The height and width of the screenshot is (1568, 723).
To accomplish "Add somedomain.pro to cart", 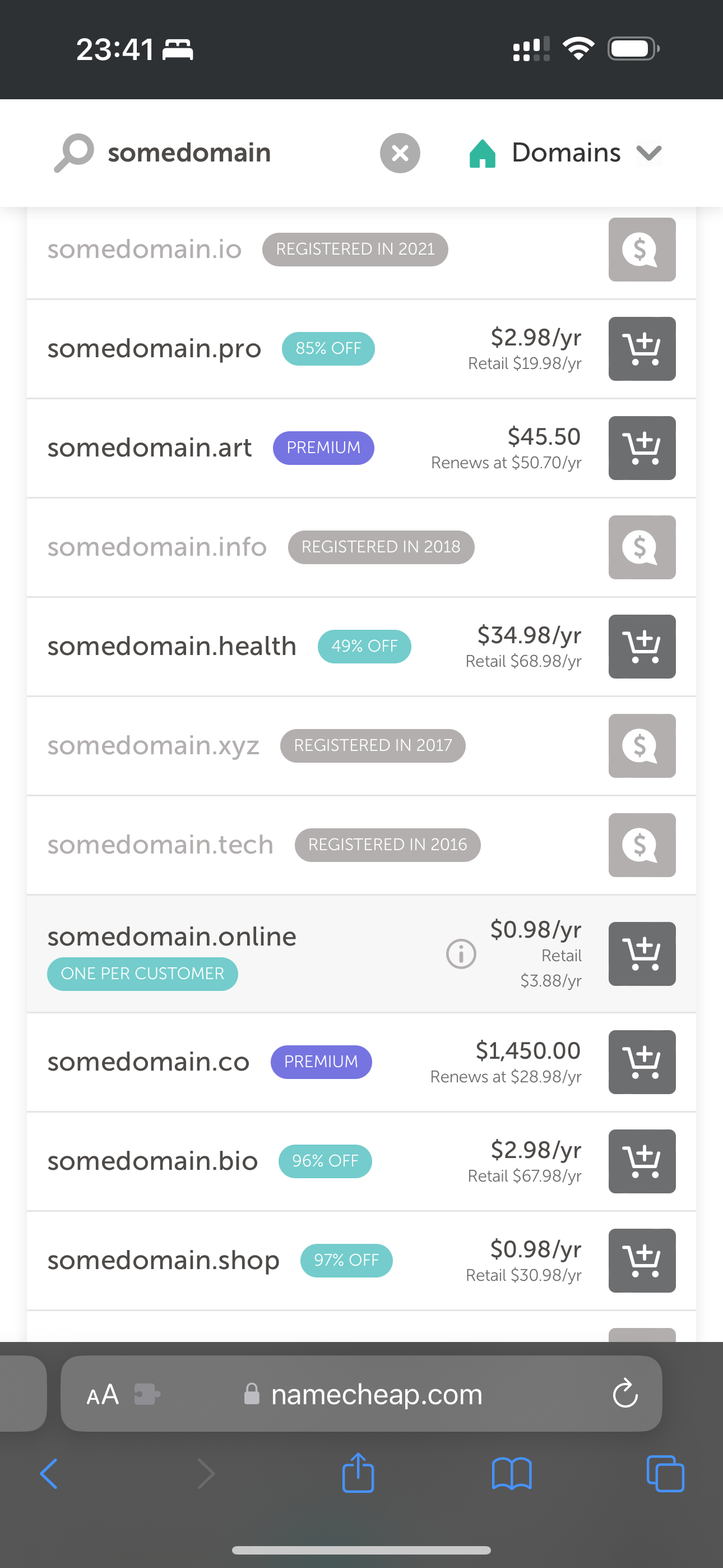I will 641,349.
